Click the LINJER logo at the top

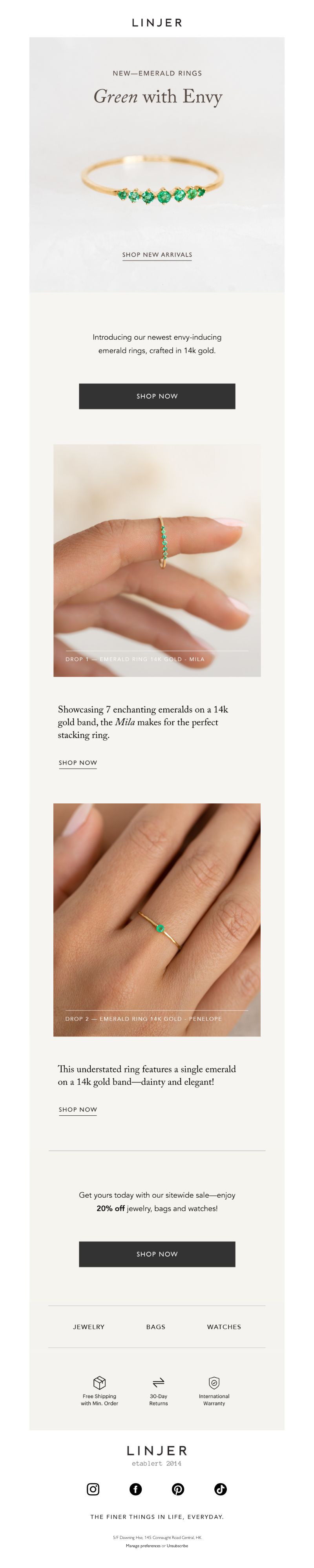(157, 22)
